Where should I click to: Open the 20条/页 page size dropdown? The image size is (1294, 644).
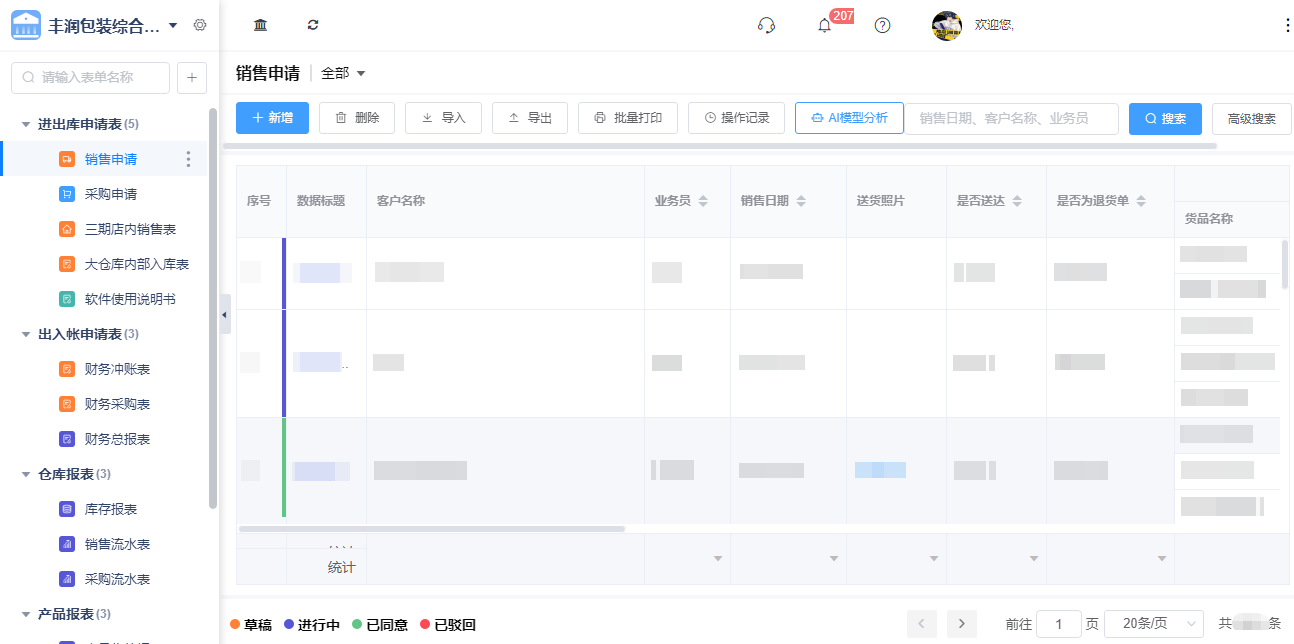tap(1154, 623)
